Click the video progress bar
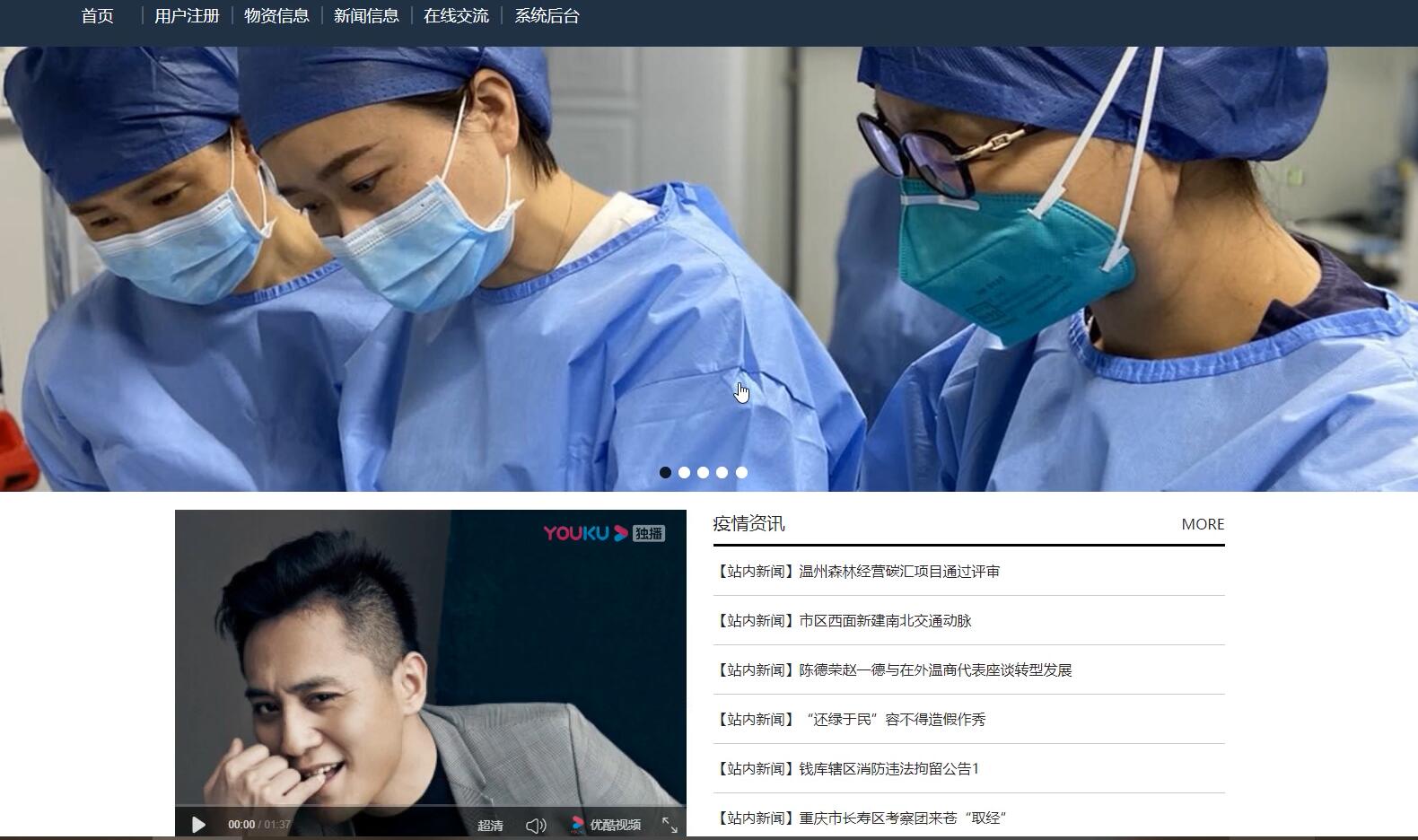This screenshot has width=1418, height=840. coord(431,806)
